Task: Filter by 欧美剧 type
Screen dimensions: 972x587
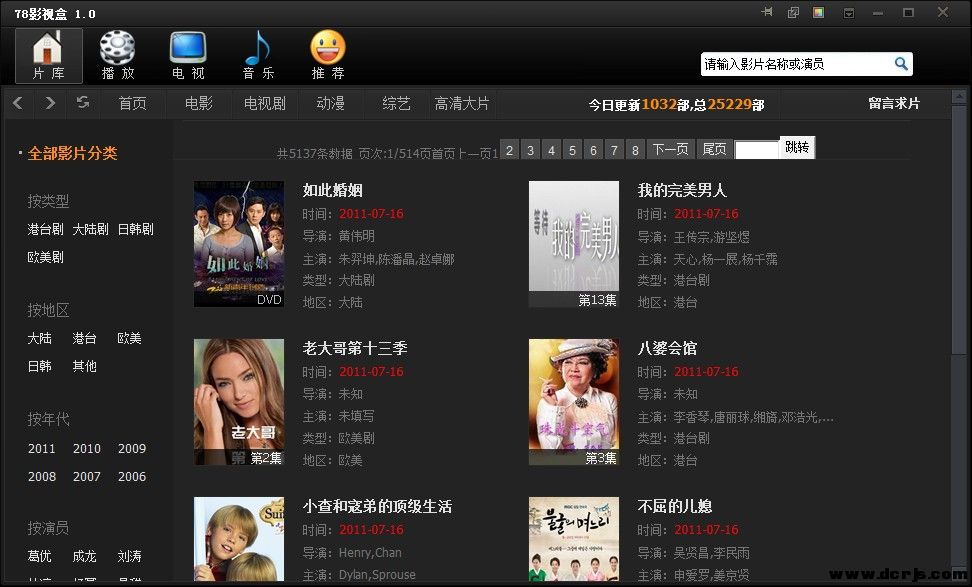Action: click(45, 257)
